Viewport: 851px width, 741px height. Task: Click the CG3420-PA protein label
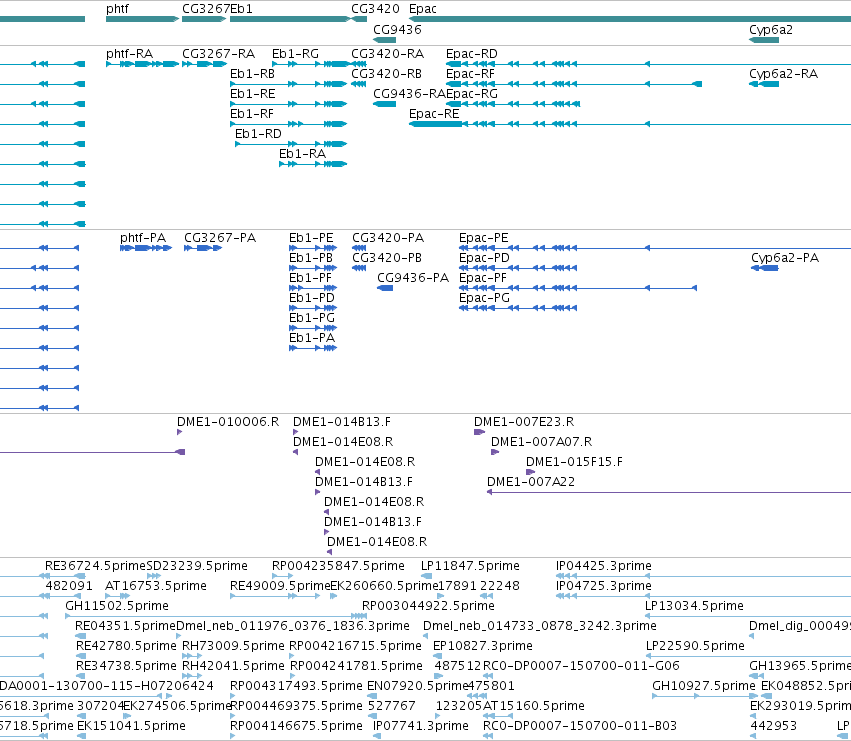(x=388, y=238)
